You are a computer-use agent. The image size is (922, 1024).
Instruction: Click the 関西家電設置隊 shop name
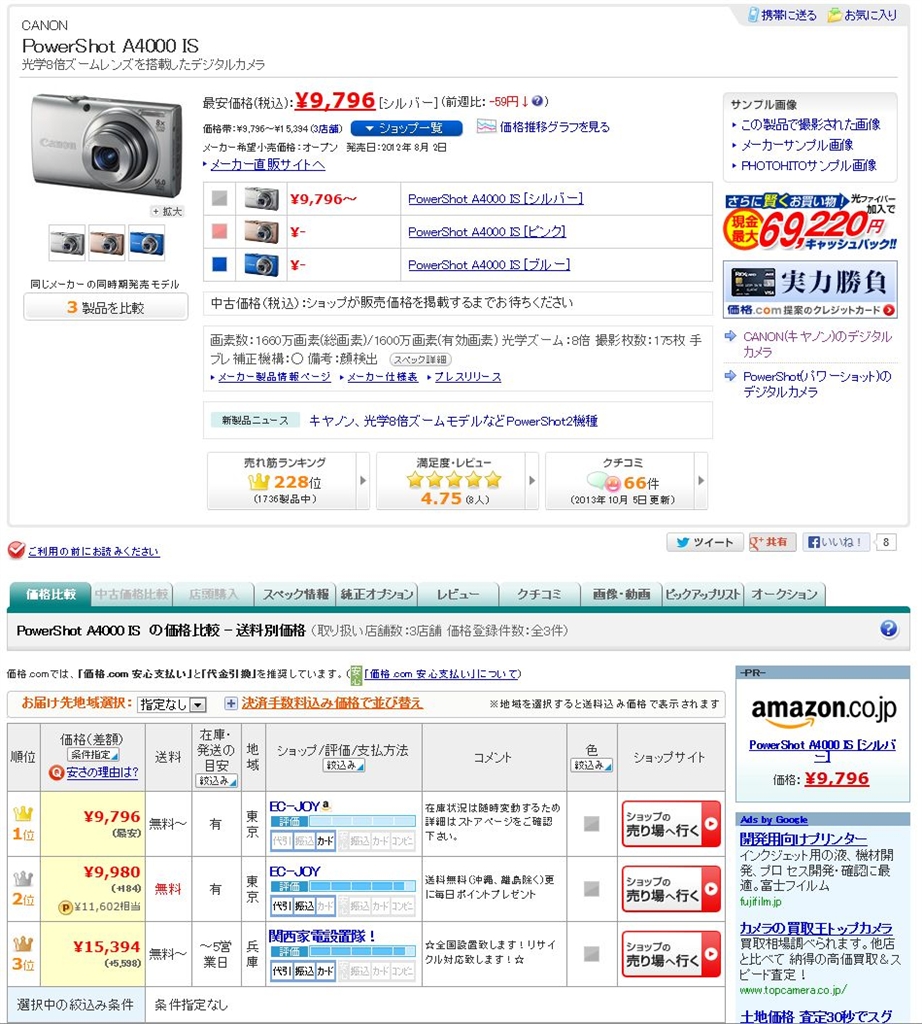(322, 936)
